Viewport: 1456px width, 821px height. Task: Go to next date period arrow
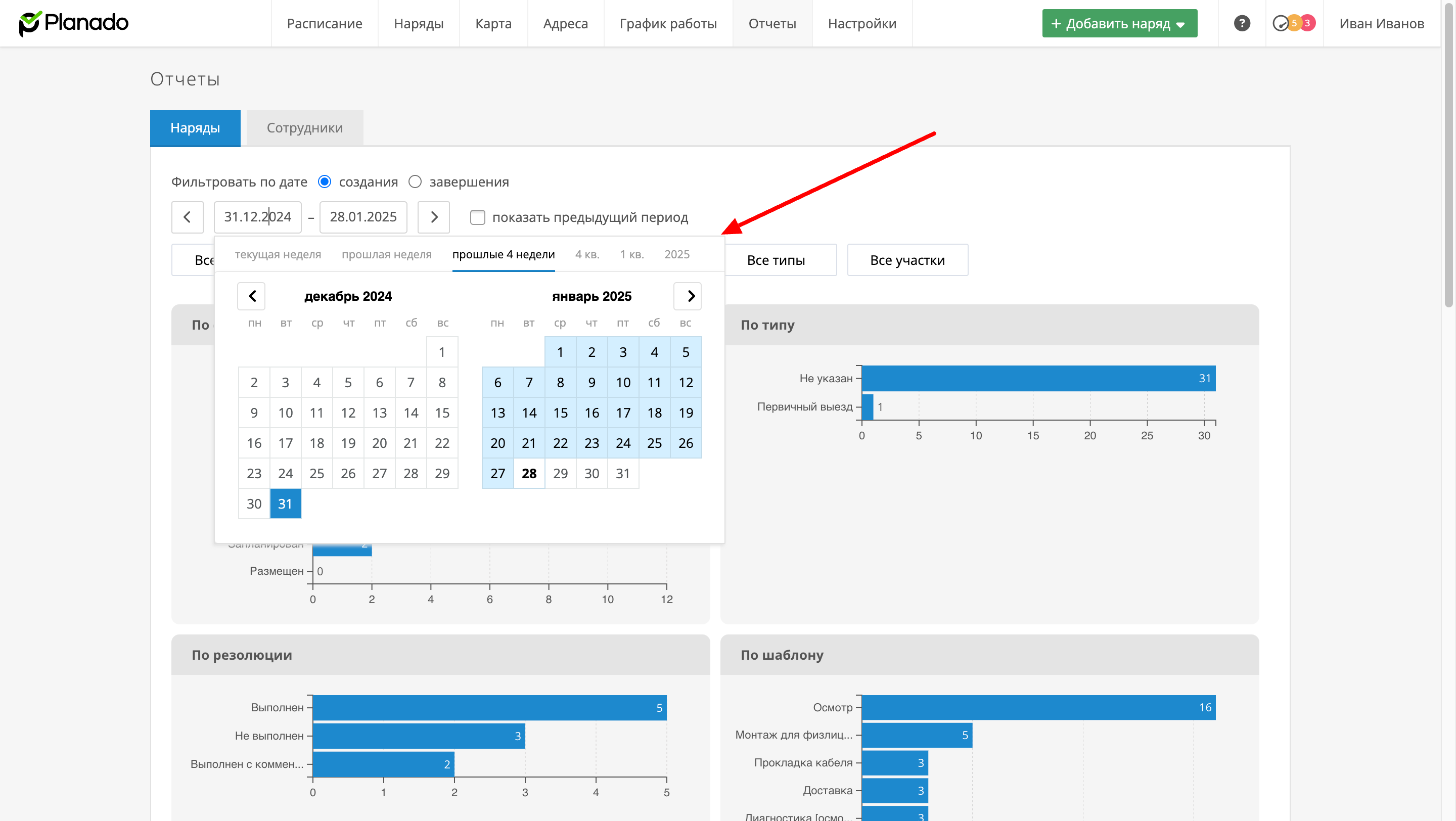(x=434, y=217)
